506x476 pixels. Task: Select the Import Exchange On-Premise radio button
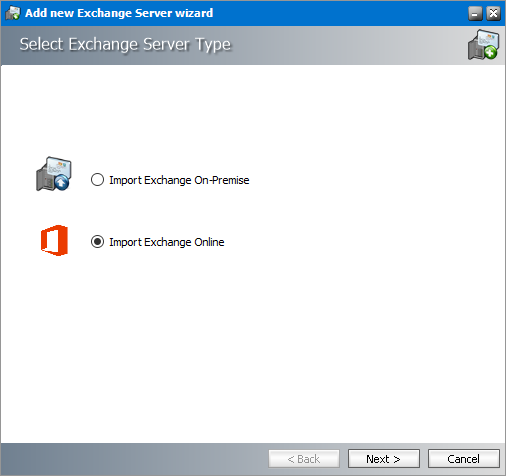97,180
